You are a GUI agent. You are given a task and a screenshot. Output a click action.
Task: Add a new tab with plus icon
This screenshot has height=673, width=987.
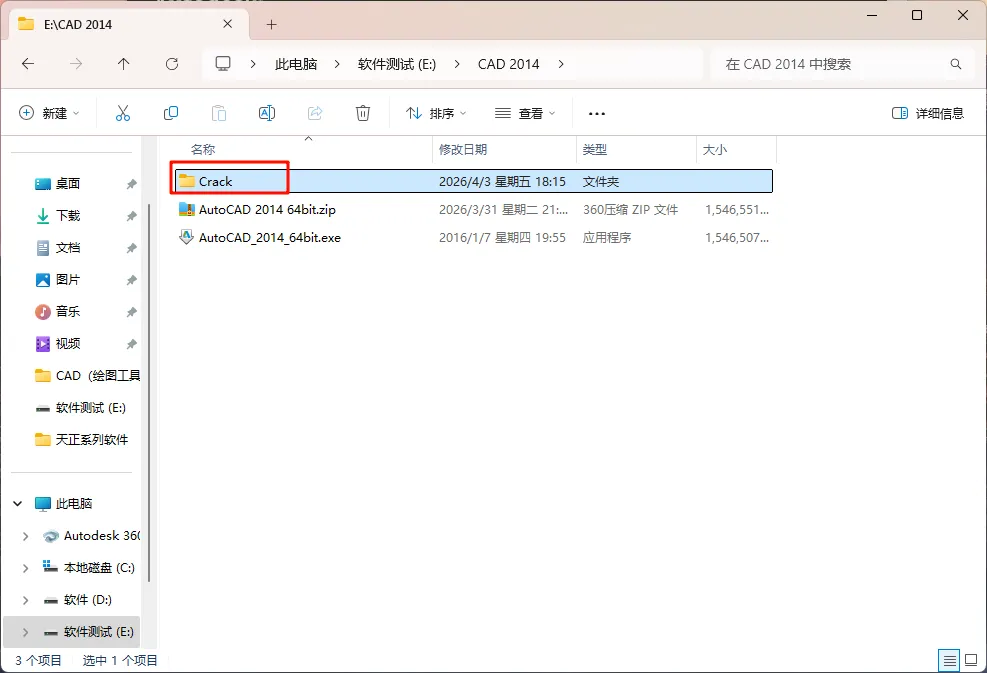pyautogui.click(x=271, y=25)
